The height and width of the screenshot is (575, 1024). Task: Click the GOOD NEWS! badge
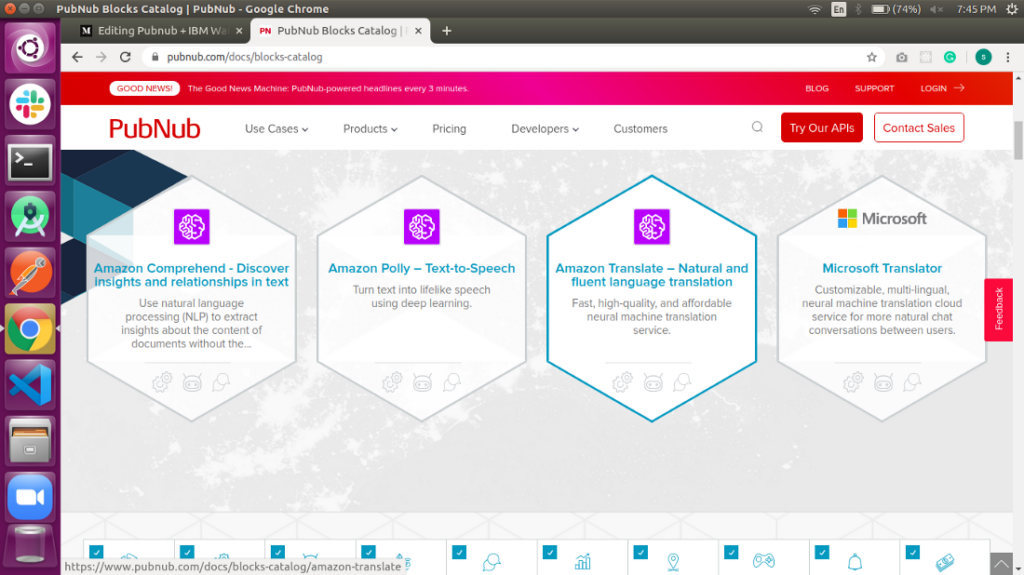[144, 88]
